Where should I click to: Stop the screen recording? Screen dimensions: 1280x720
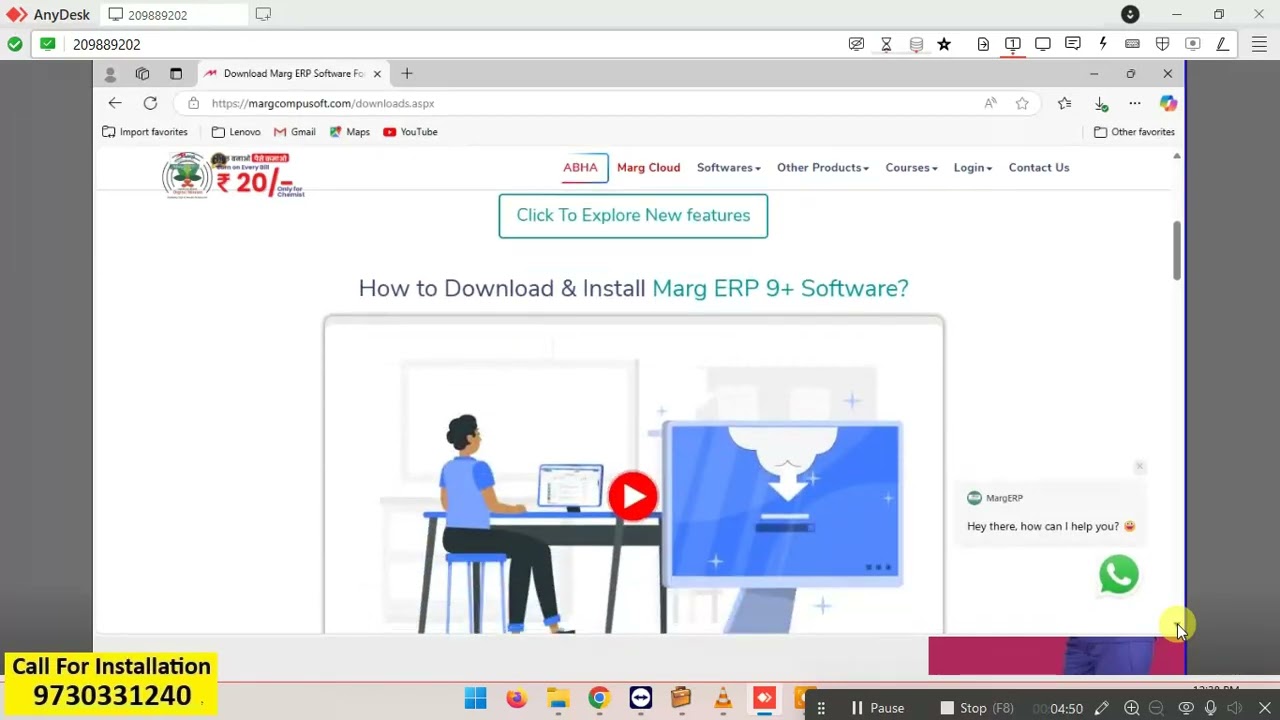coord(976,708)
